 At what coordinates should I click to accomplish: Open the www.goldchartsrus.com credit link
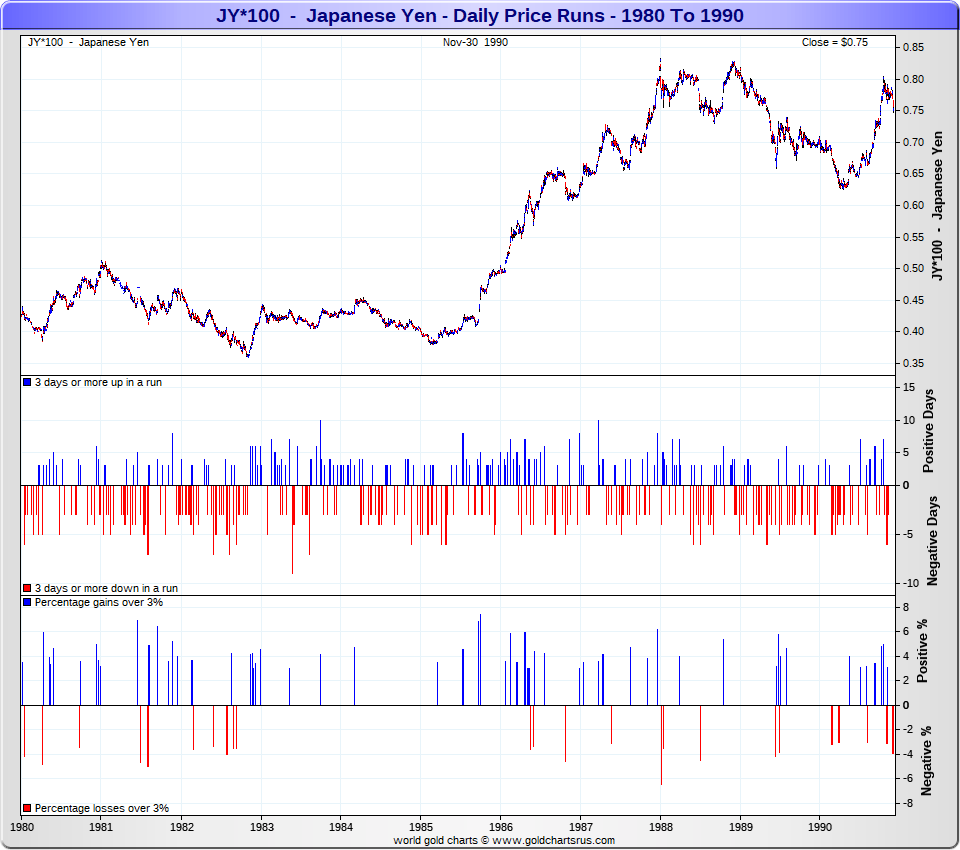point(553,840)
